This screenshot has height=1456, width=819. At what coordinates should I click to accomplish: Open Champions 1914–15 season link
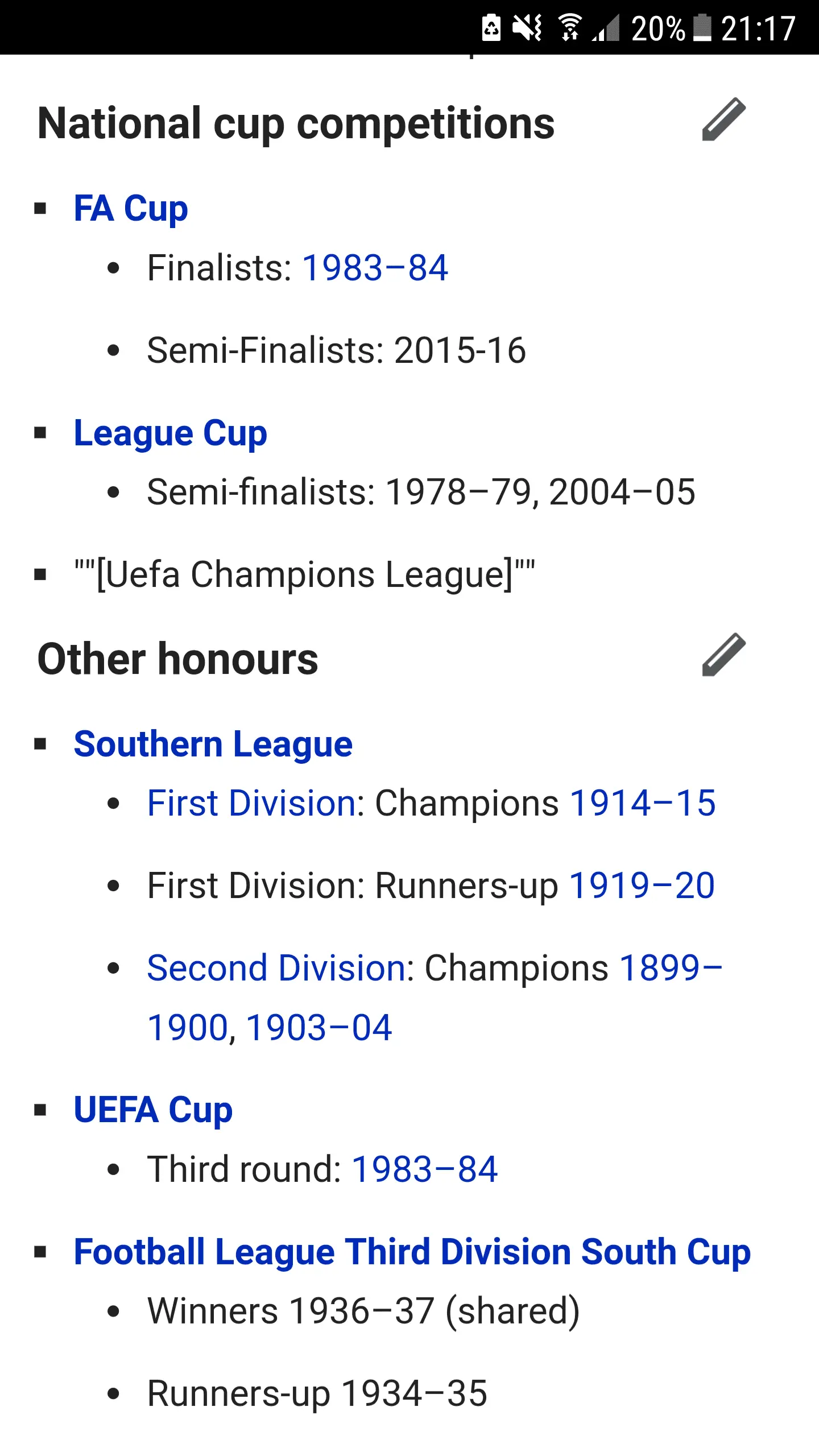[643, 803]
